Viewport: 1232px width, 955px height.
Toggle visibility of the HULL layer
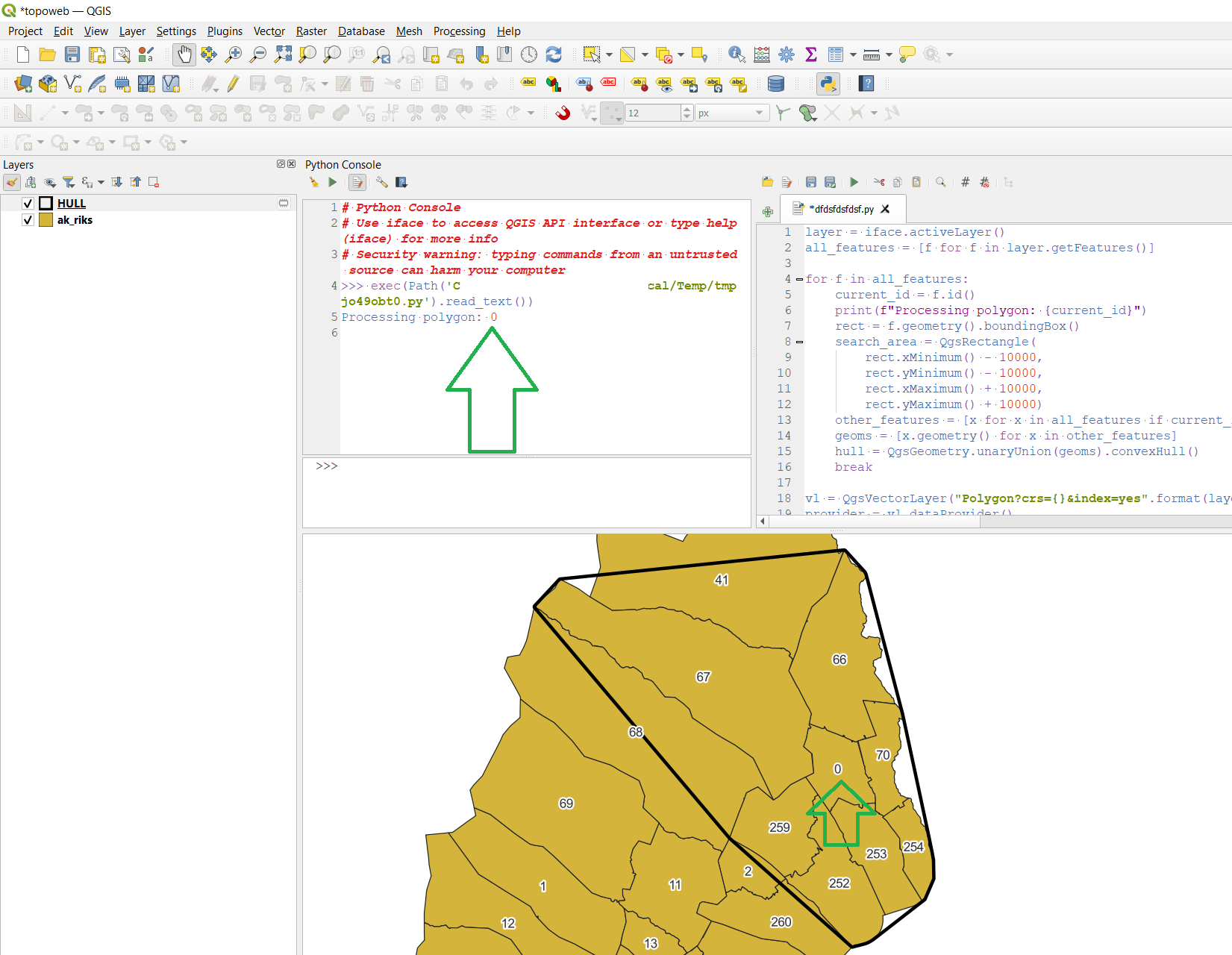click(x=28, y=203)
